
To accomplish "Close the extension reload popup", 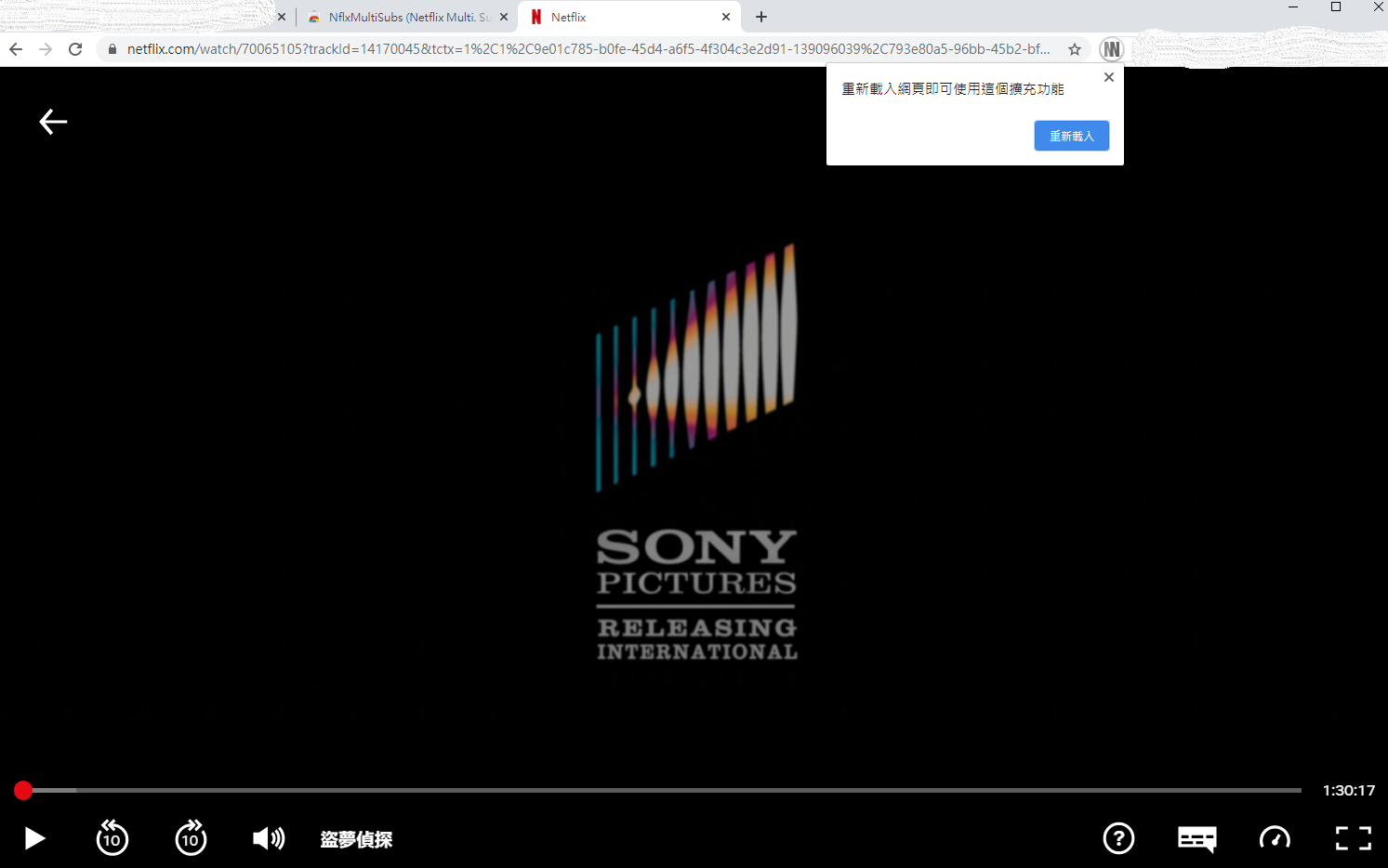I will point(1108,77).
